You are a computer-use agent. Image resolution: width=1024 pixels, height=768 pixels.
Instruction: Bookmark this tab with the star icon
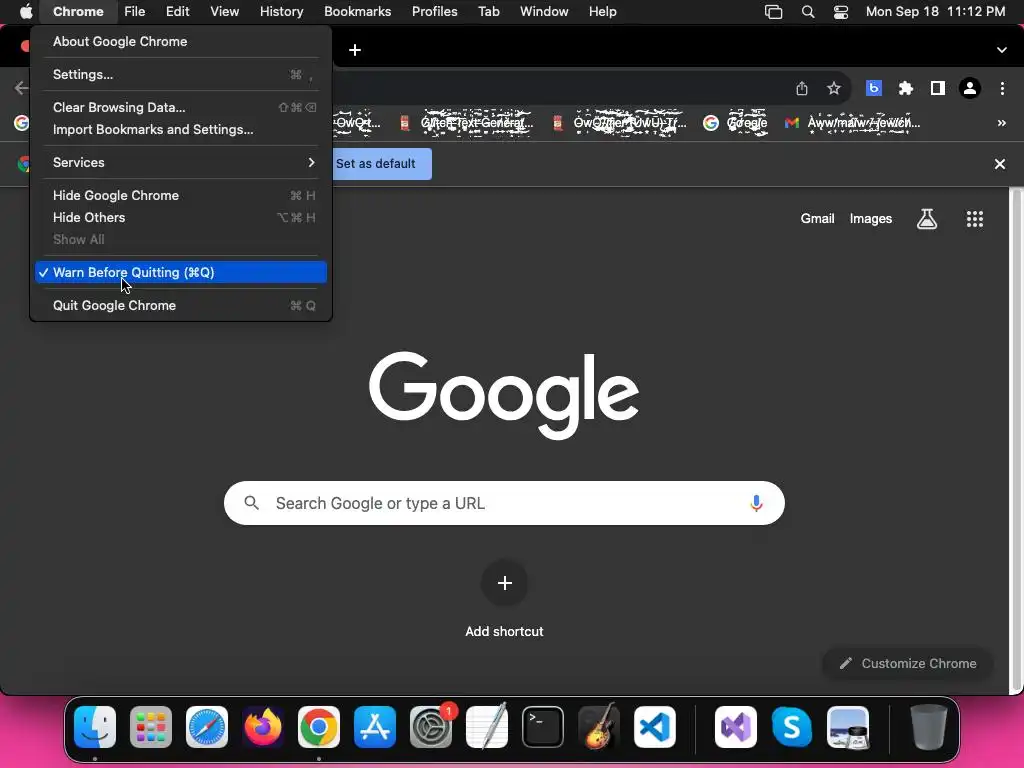pos(834,88)
